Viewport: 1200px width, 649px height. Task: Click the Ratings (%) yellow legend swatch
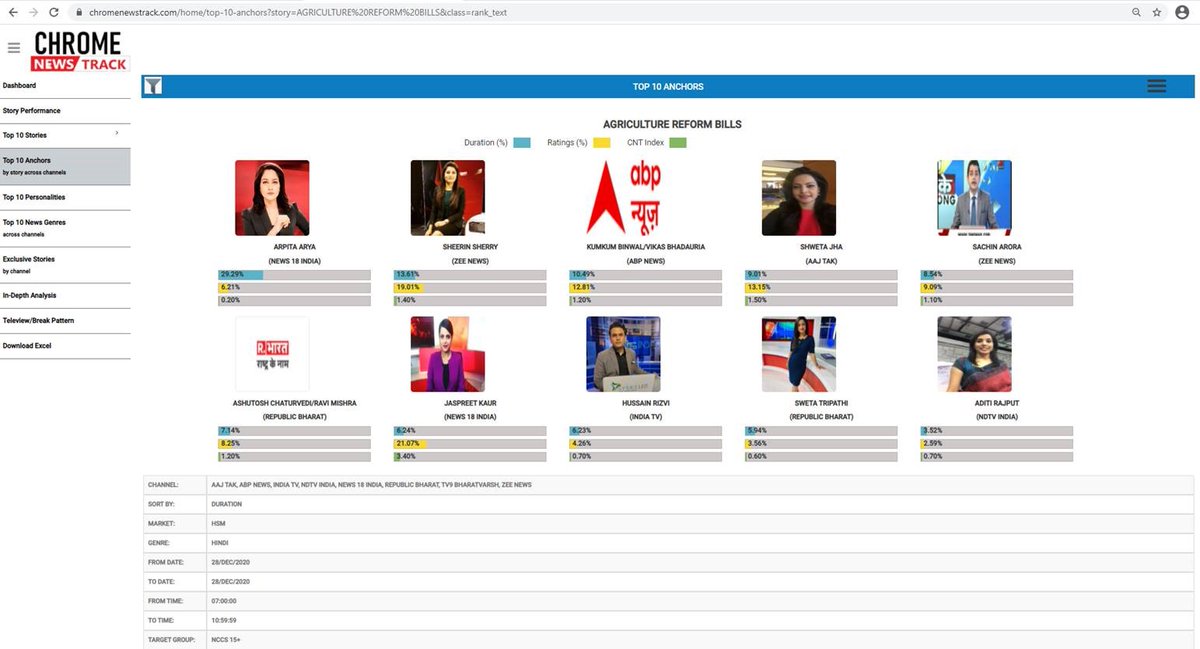[x=602, y=143]
